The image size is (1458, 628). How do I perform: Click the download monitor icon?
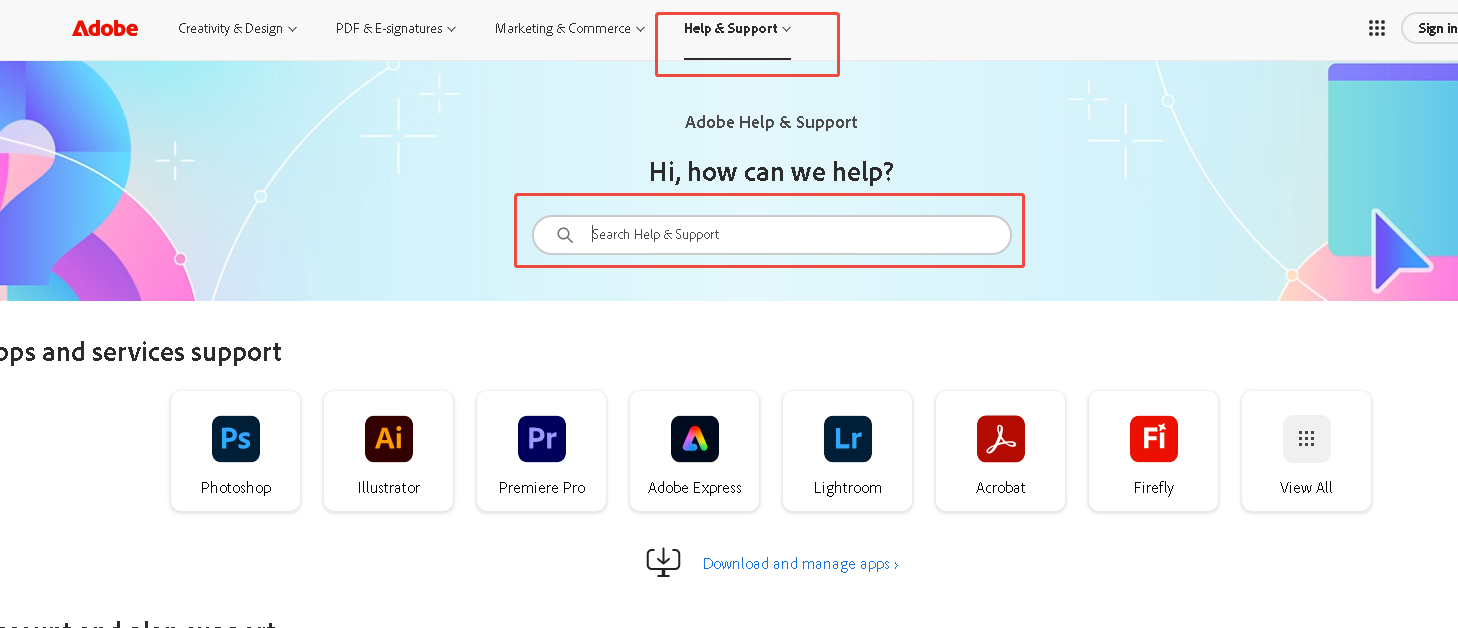(664, 563)
